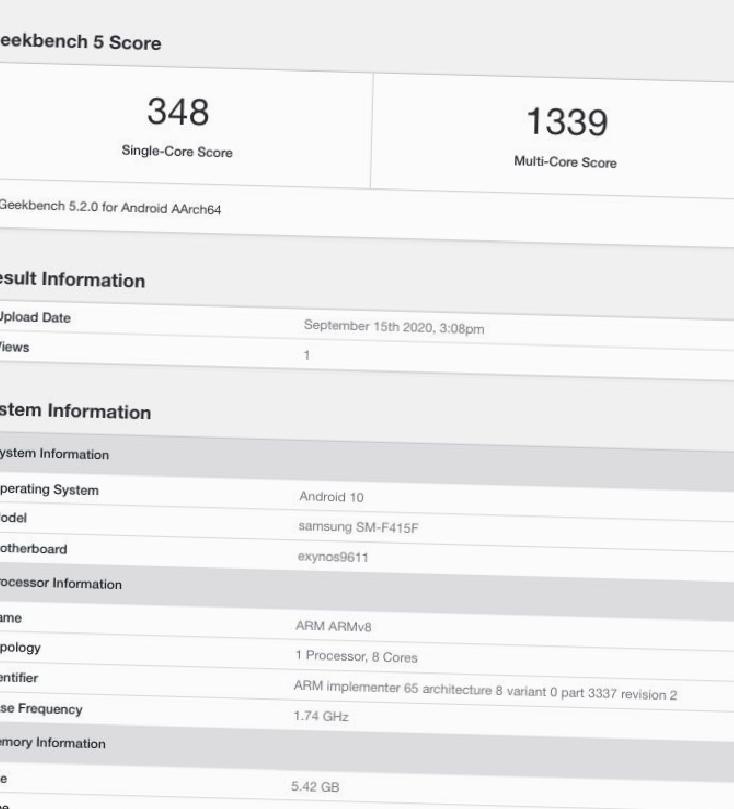Select the ARM ARMv8 processor name

(333, 626)
